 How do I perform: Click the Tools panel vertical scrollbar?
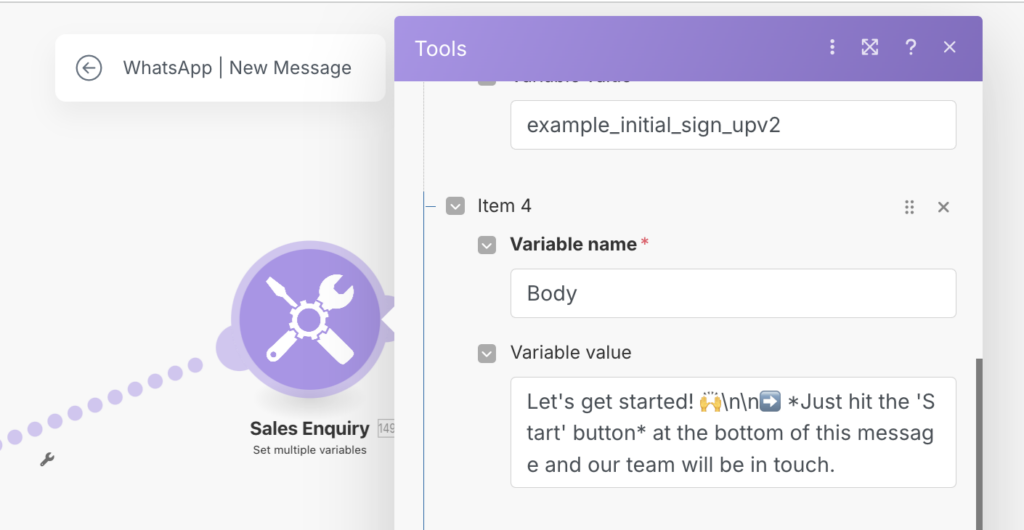pos(978,444)
